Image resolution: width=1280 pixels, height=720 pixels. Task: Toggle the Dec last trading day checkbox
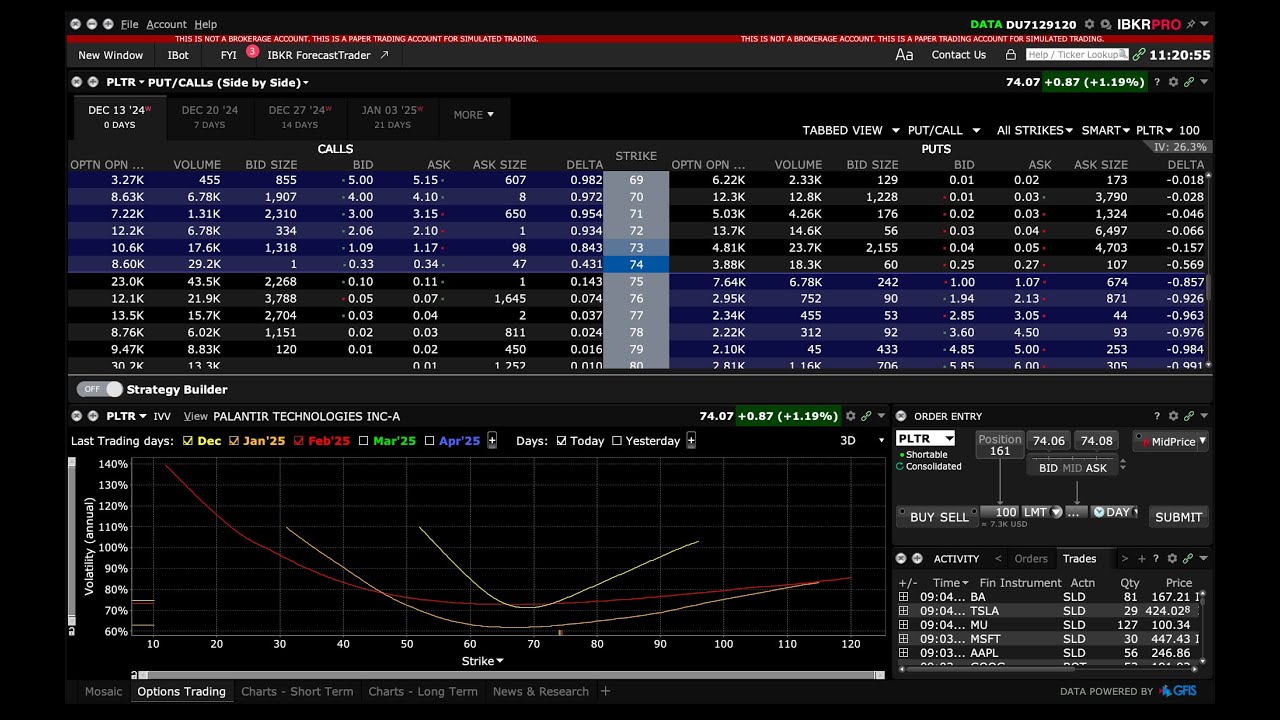(x=188, y=441)
